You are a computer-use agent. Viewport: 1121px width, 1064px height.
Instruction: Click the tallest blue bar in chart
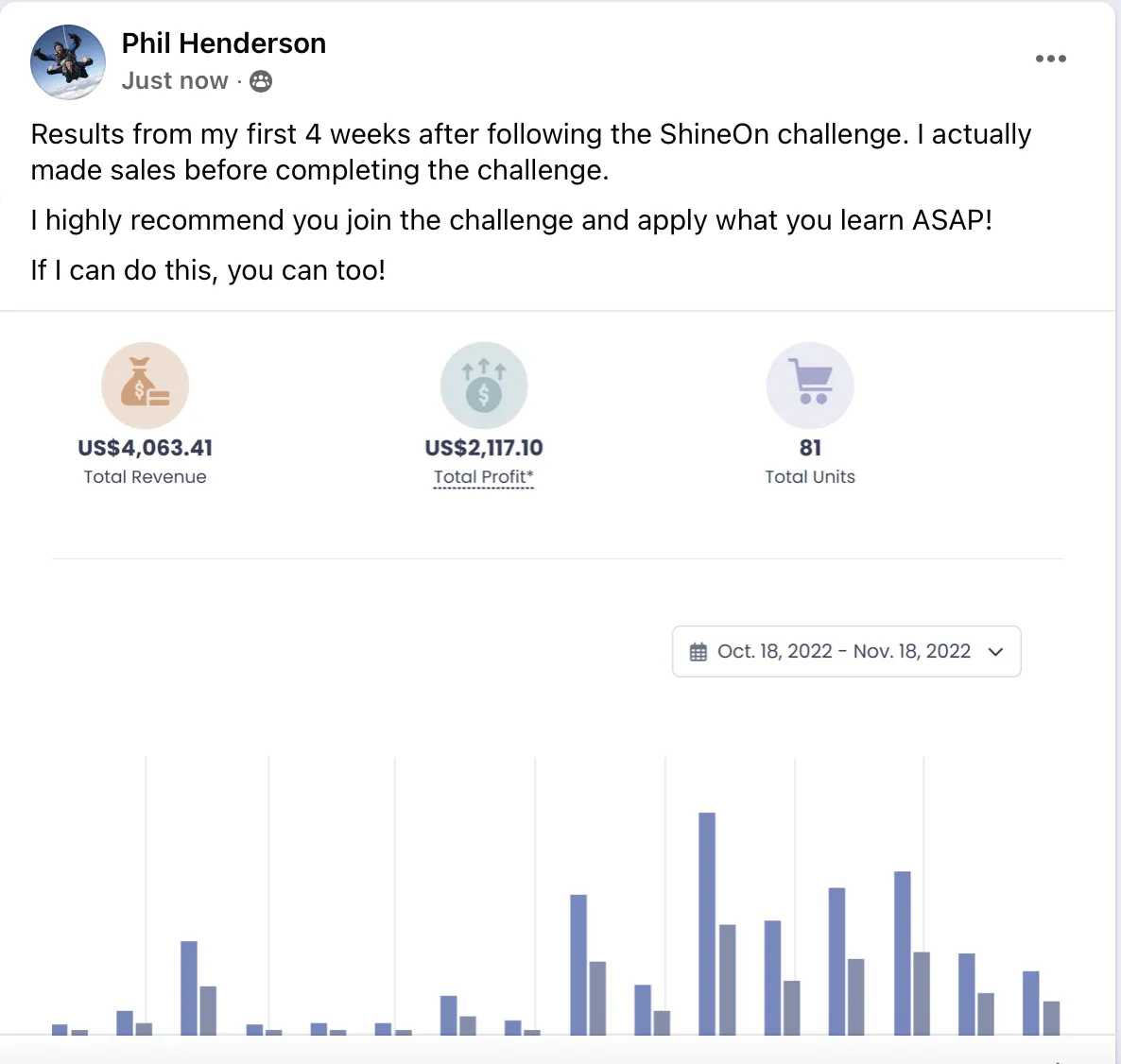707,924
